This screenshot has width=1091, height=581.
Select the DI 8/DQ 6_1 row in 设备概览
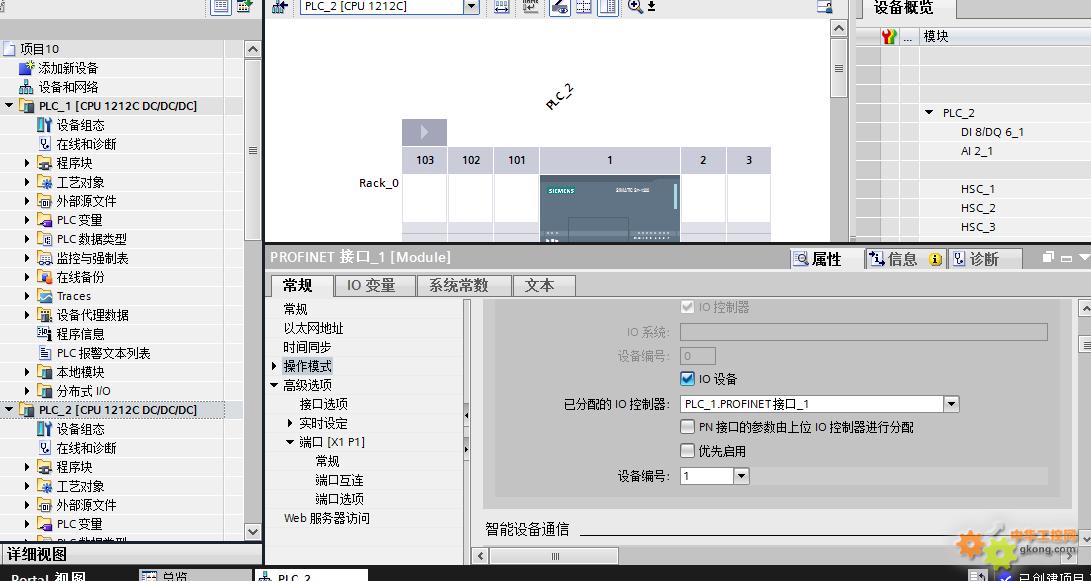[992, 132]
